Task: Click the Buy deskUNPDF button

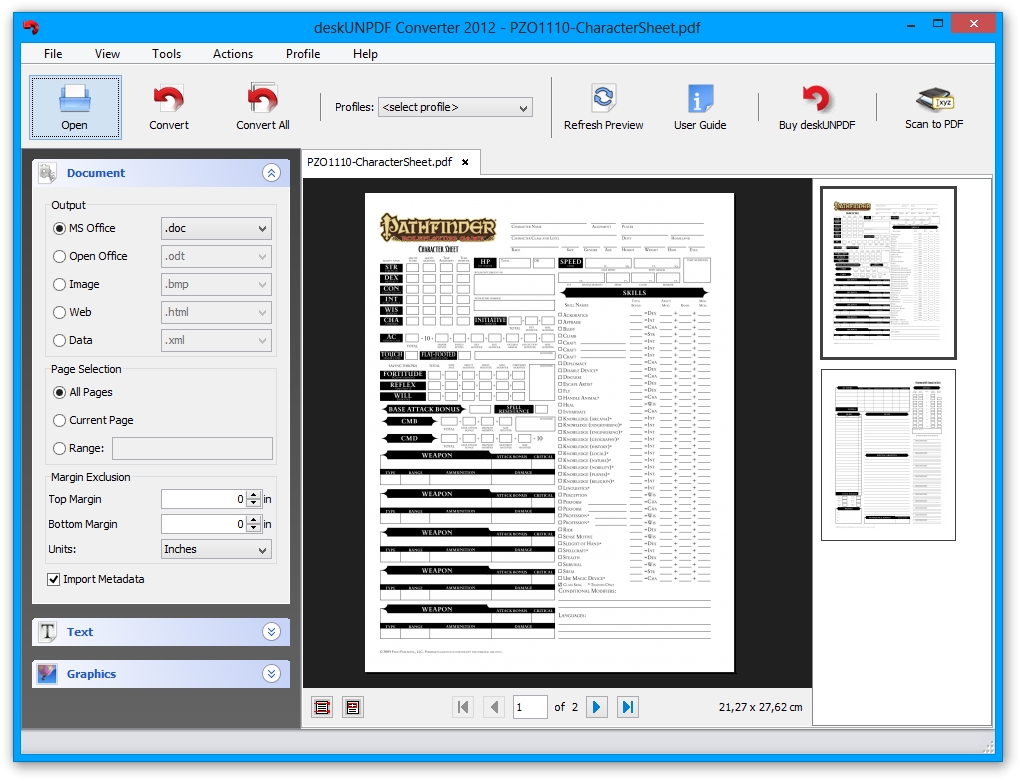Action: 817,107
